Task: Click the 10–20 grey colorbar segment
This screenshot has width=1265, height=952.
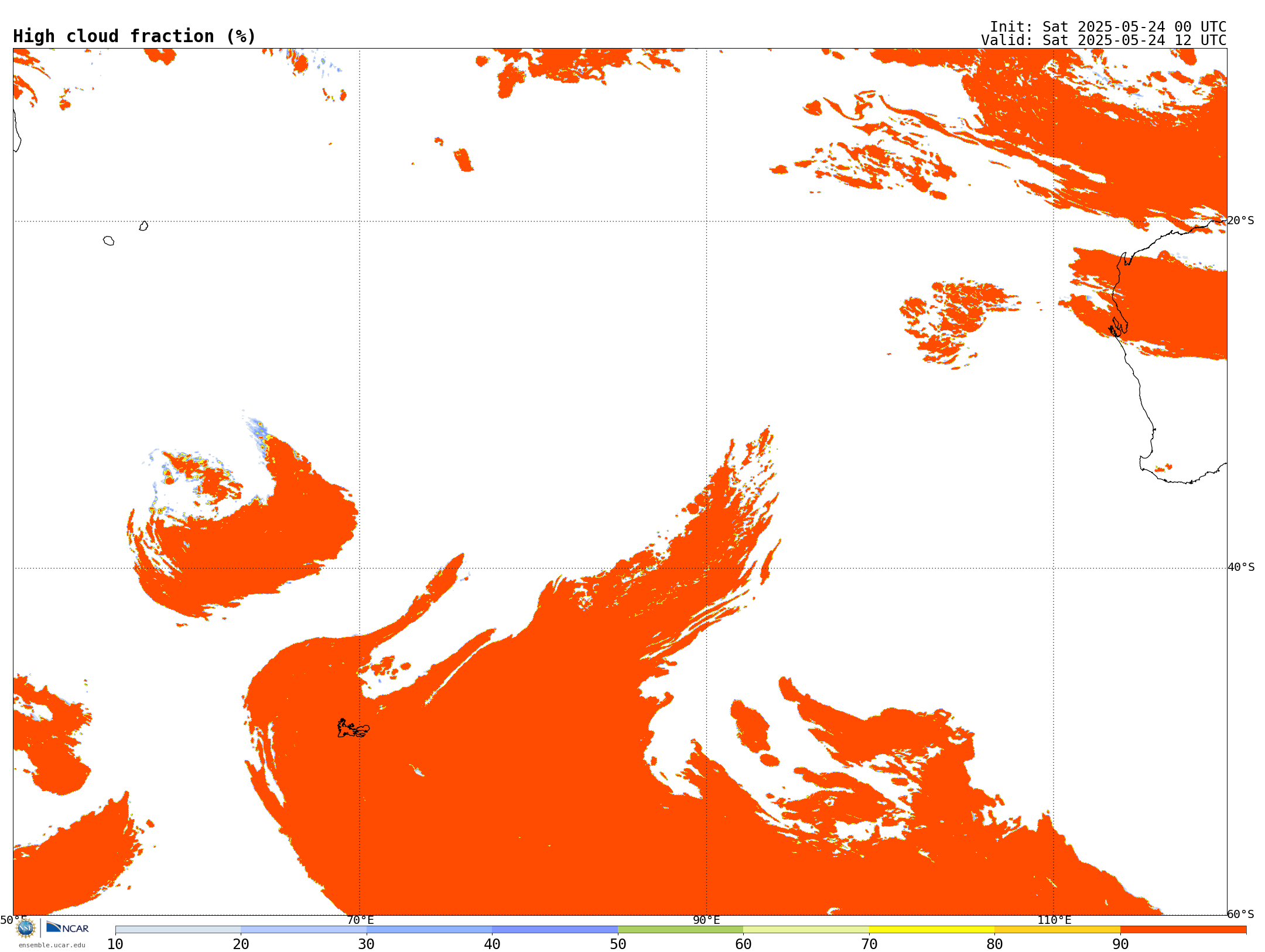Action: pos(178,930)
